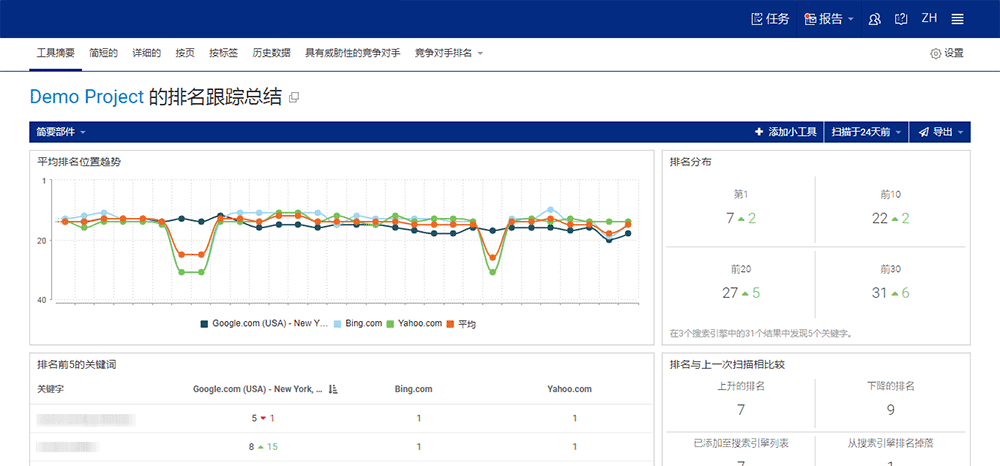Click 已添加至搜索引擎列表 label
This screenshot has height=466, width=1000.
[740, 442]
